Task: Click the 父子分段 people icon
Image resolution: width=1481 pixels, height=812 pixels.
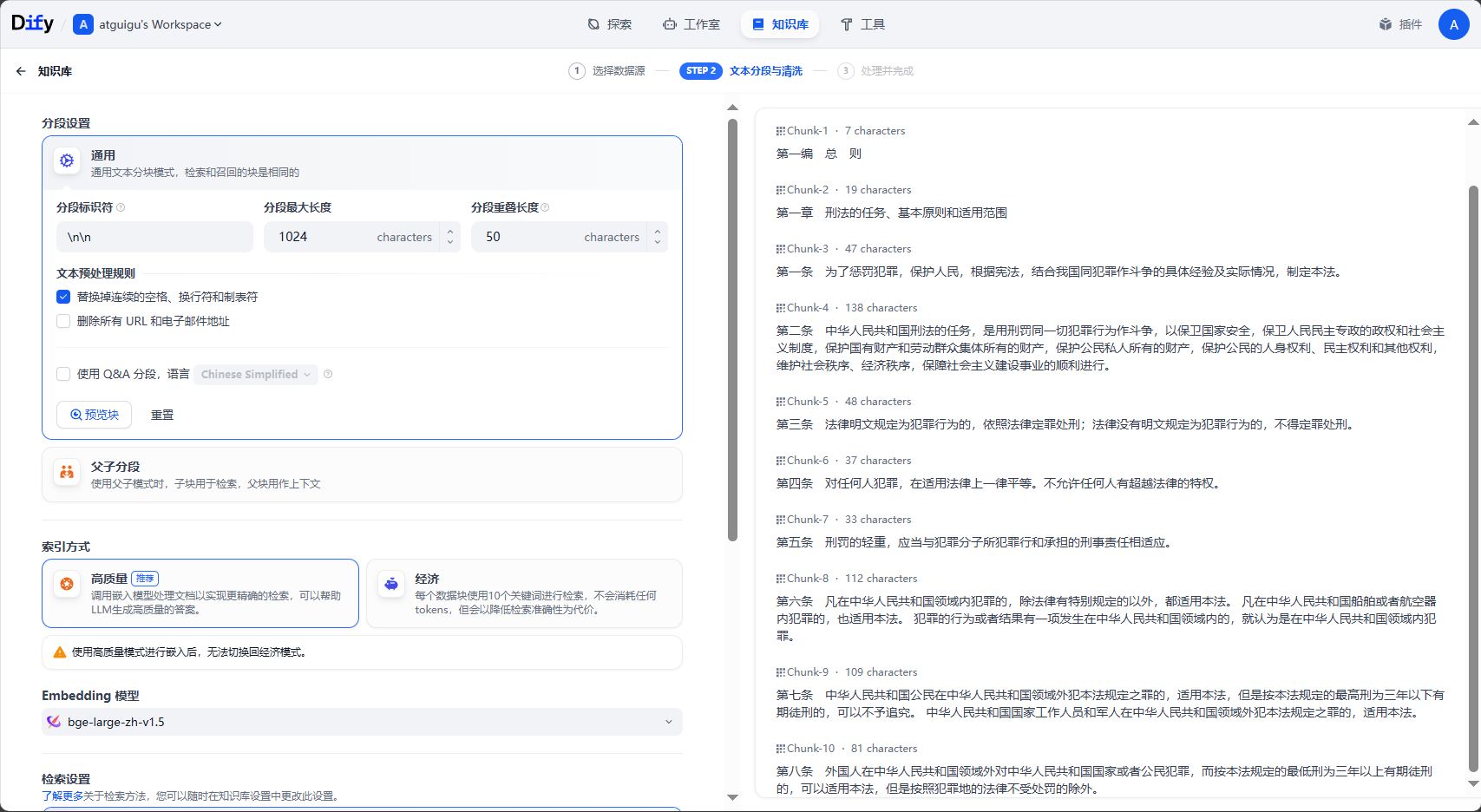Action: [67, 472]
